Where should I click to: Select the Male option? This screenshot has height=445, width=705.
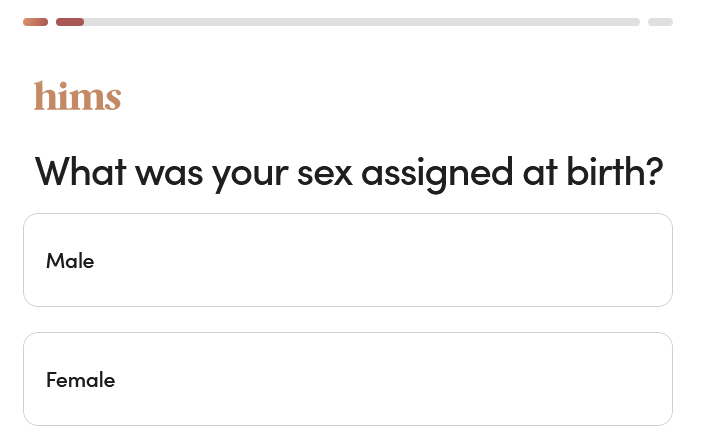click(x=347, y=260)
